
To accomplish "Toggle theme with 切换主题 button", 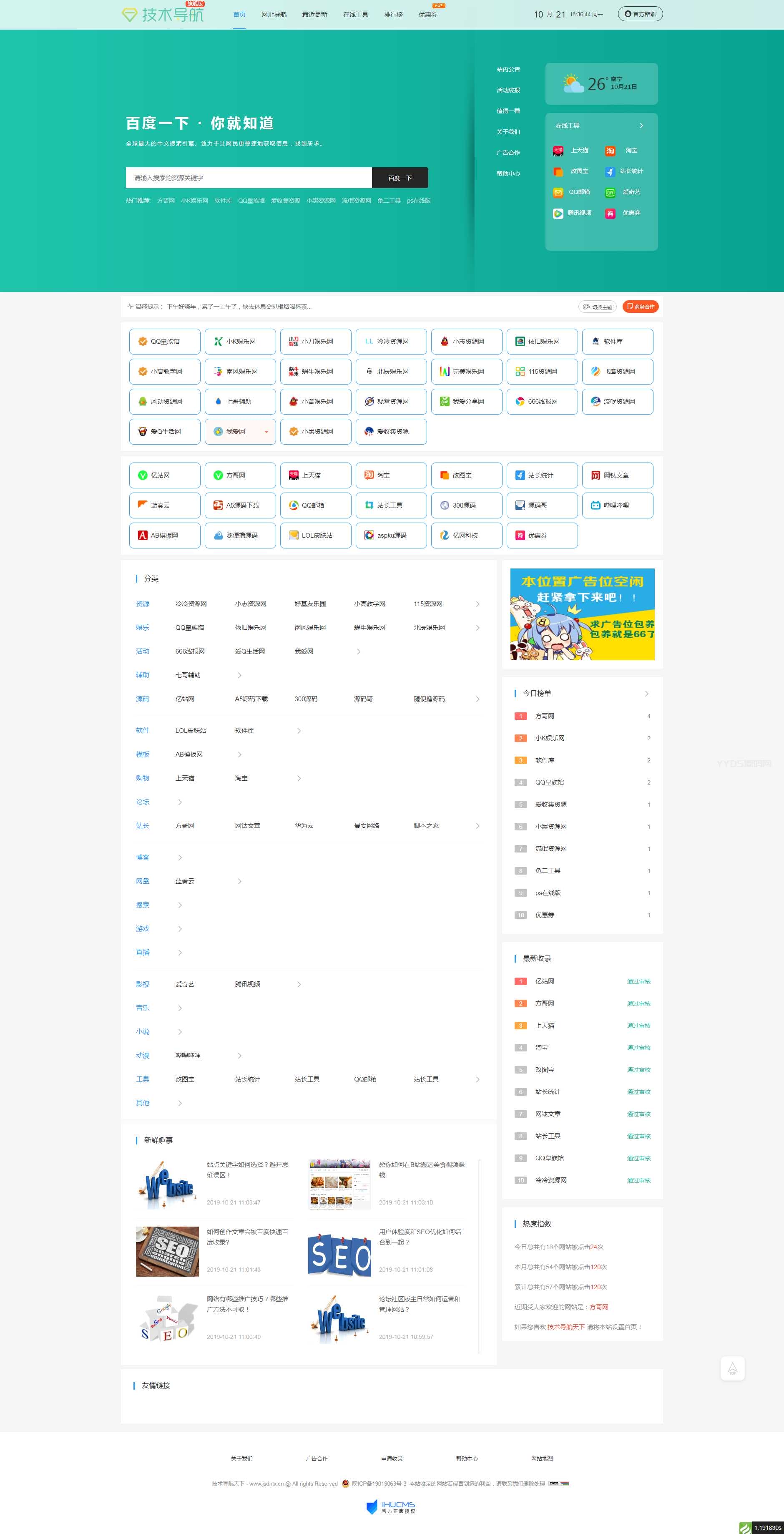I will tap(598, 307).
